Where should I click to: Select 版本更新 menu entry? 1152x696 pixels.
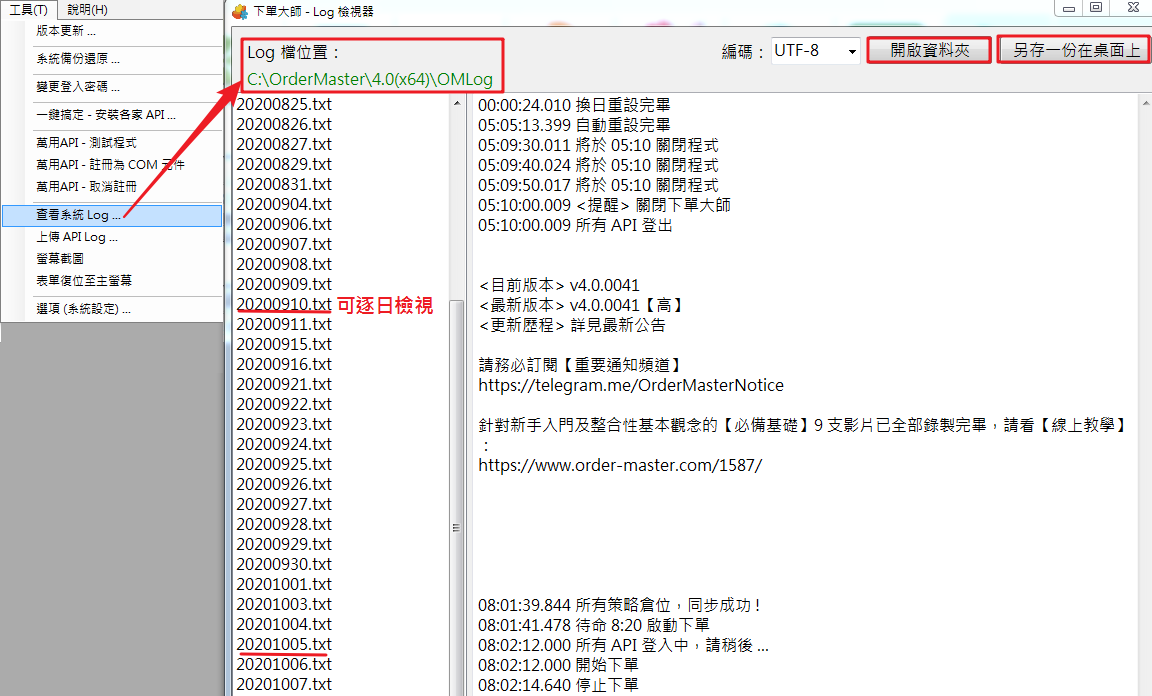[x=66, y=31]
